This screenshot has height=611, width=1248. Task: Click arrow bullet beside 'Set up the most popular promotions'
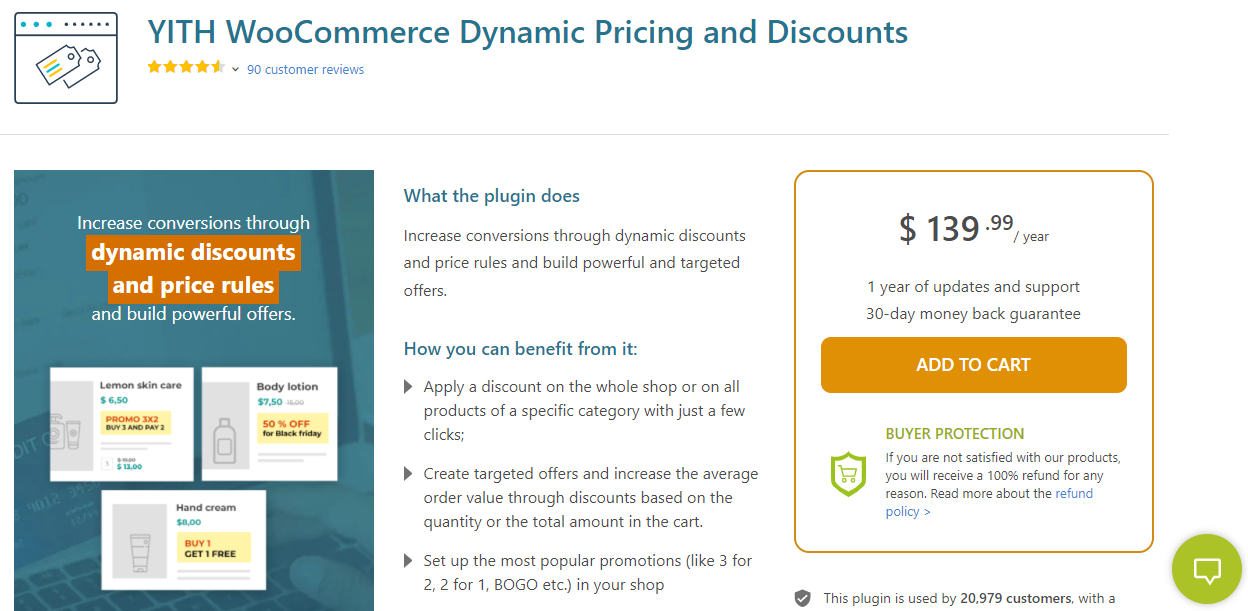point(408,561)
